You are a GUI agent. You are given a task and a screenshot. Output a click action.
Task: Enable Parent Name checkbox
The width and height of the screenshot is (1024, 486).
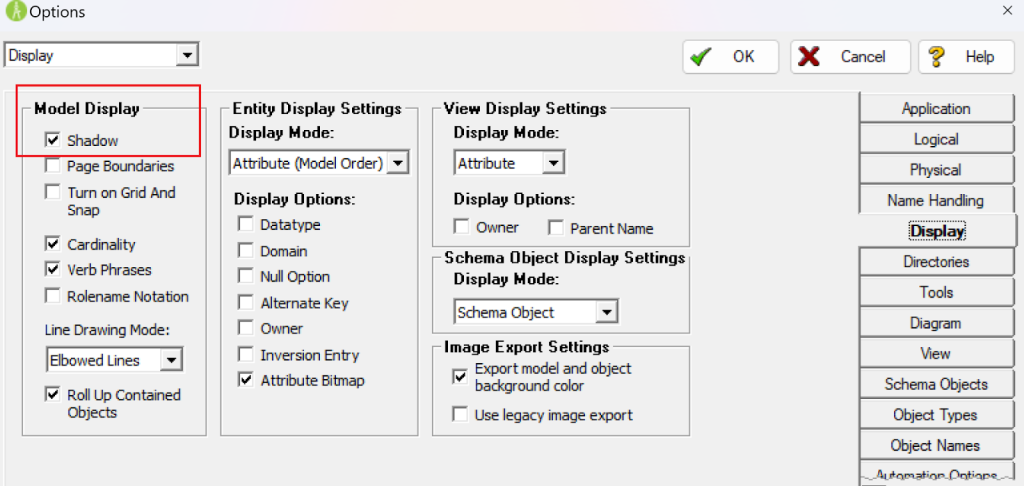556,228
